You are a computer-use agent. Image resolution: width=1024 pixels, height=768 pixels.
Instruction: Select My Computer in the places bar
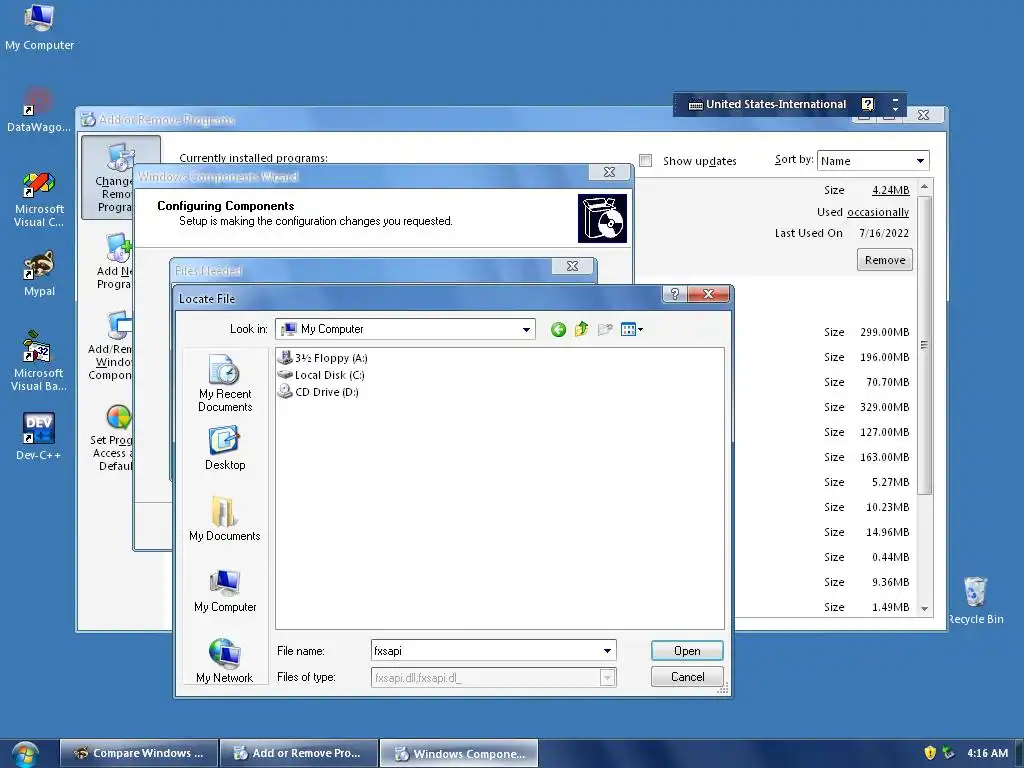click(225, 590)
